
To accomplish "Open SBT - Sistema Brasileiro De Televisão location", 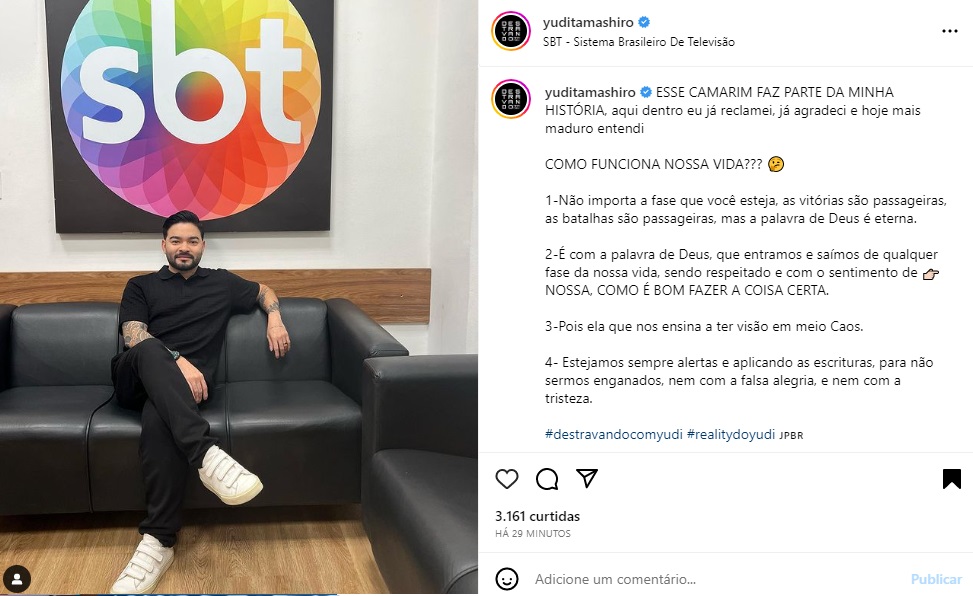I will 639,42.
